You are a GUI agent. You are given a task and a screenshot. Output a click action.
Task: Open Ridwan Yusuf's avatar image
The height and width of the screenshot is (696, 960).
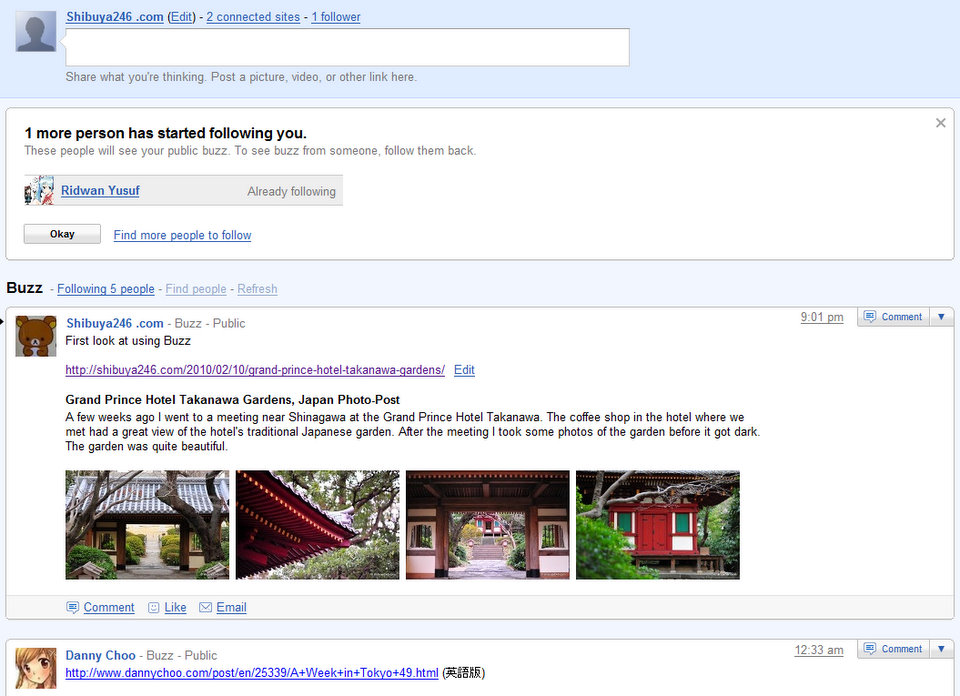pyautogui.click(x=39, y=190)
